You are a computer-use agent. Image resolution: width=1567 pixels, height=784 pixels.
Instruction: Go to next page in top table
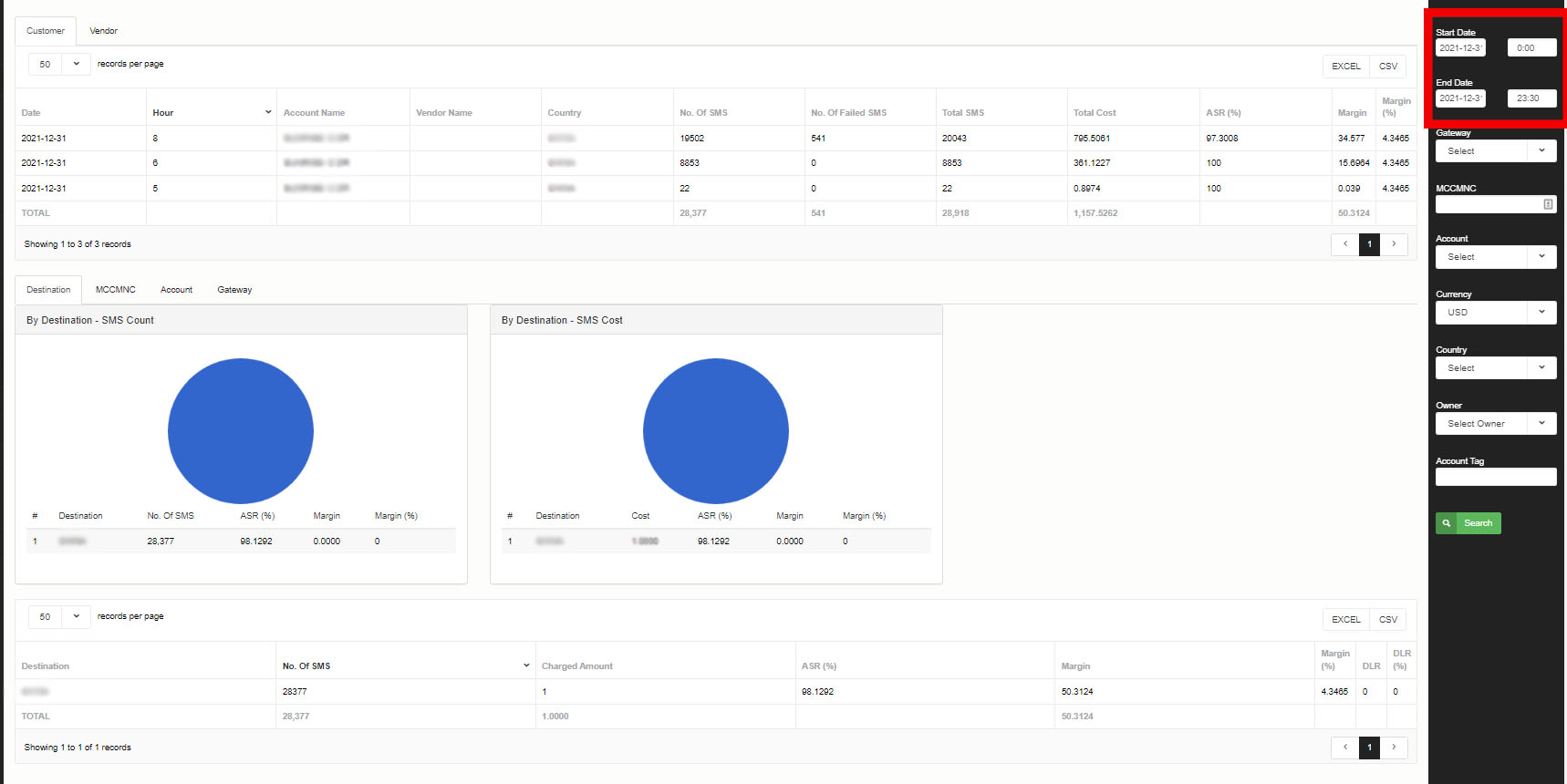point(1394,244)
